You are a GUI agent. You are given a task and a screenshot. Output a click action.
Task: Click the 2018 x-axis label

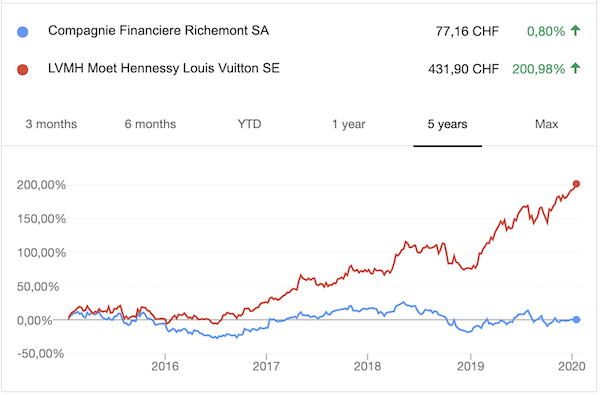[367, 366]
